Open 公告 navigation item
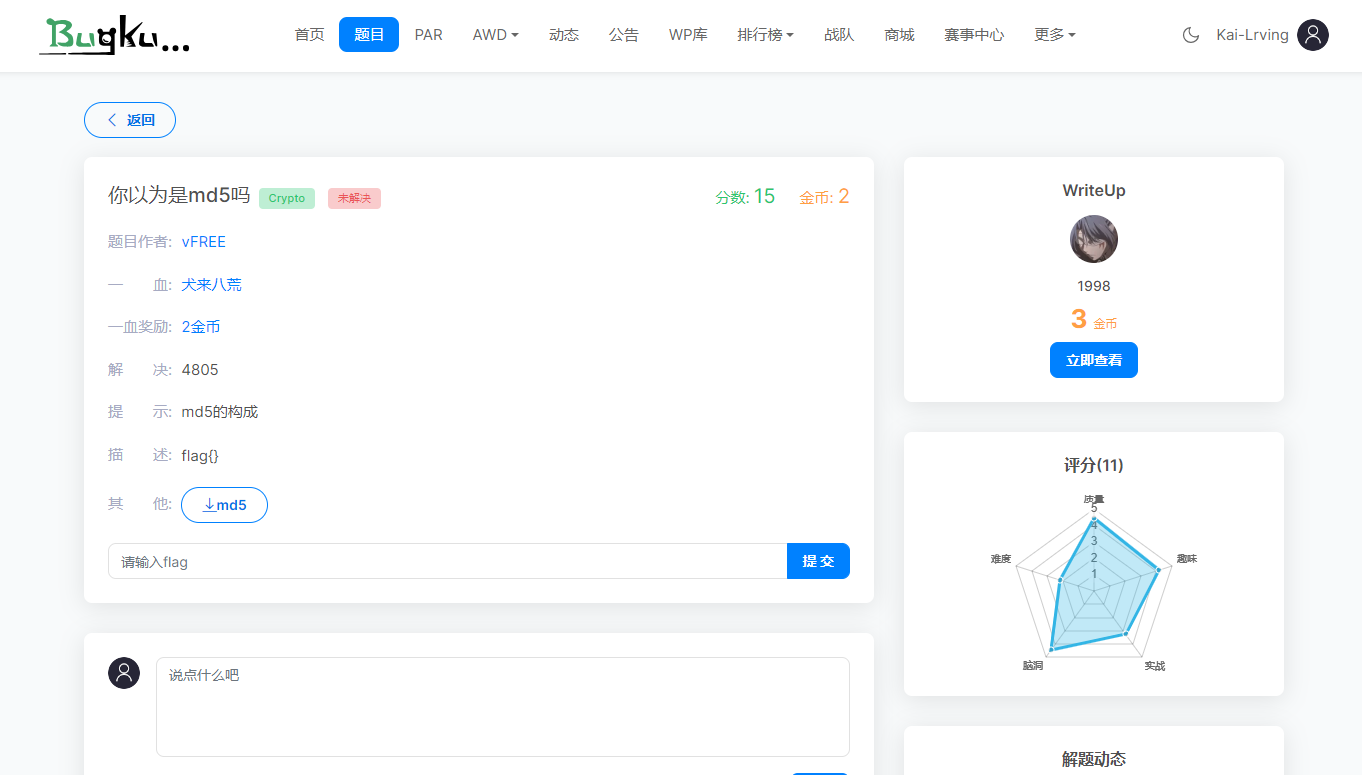Image resolution: width=1362 pixels, height=775 pixels. click(x=624, y=35)
